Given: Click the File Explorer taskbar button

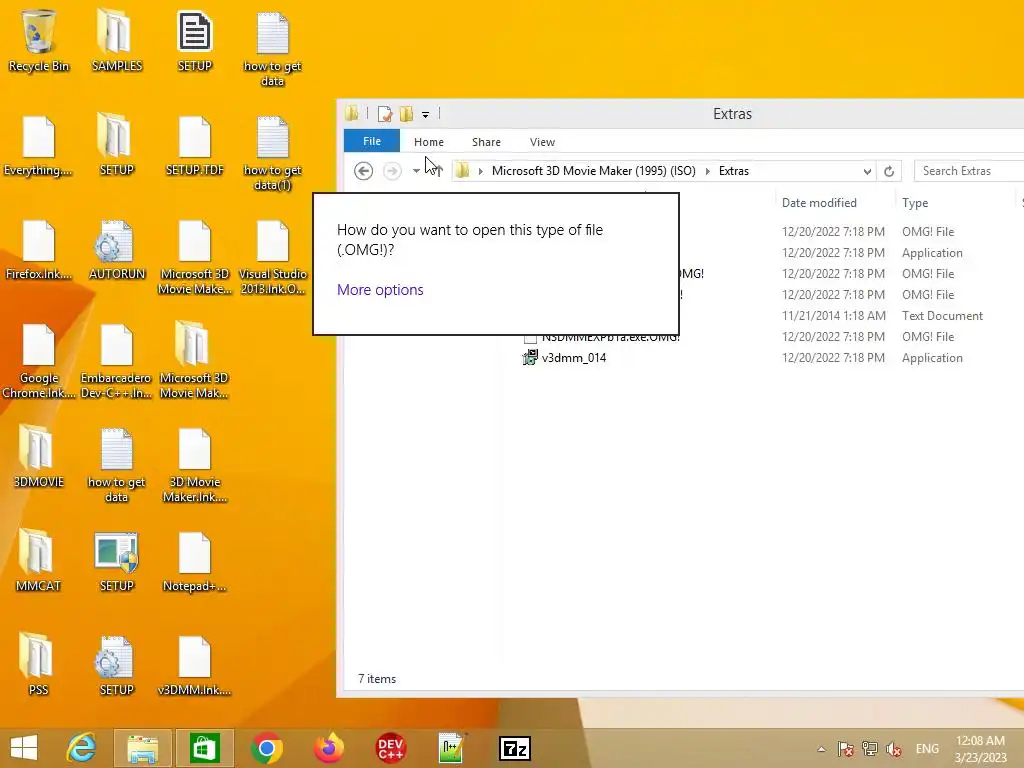Looking at the screenshot, I should tap(142, 748).
